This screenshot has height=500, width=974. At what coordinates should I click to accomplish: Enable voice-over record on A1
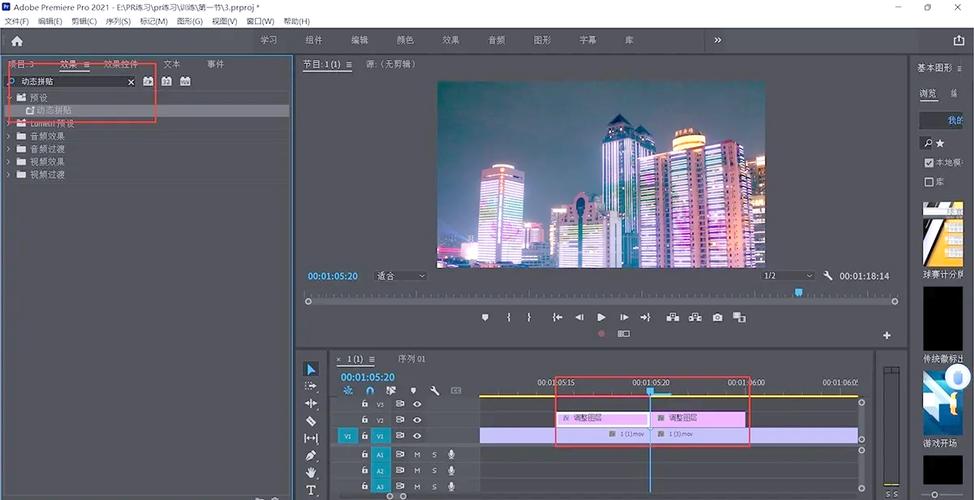[452, 455]
